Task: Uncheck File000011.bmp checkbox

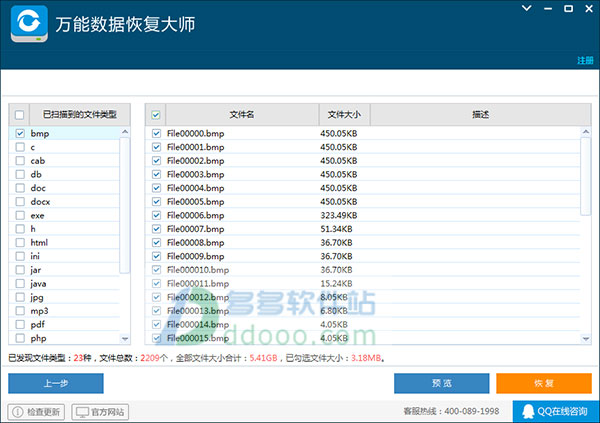Action: pyautogui.click(x=156, y=283)
